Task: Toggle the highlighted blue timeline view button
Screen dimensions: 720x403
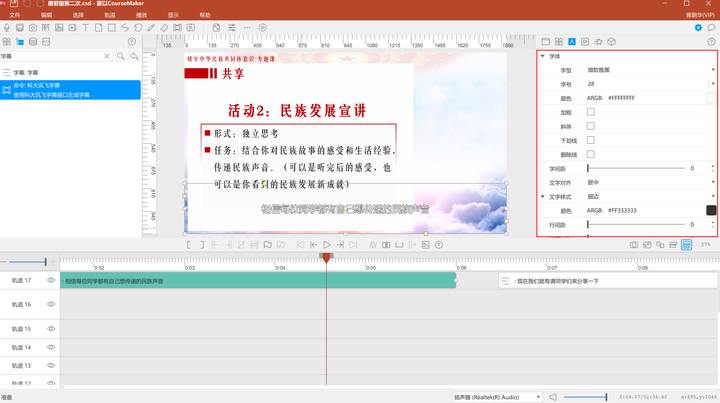Action: [686, 245]
